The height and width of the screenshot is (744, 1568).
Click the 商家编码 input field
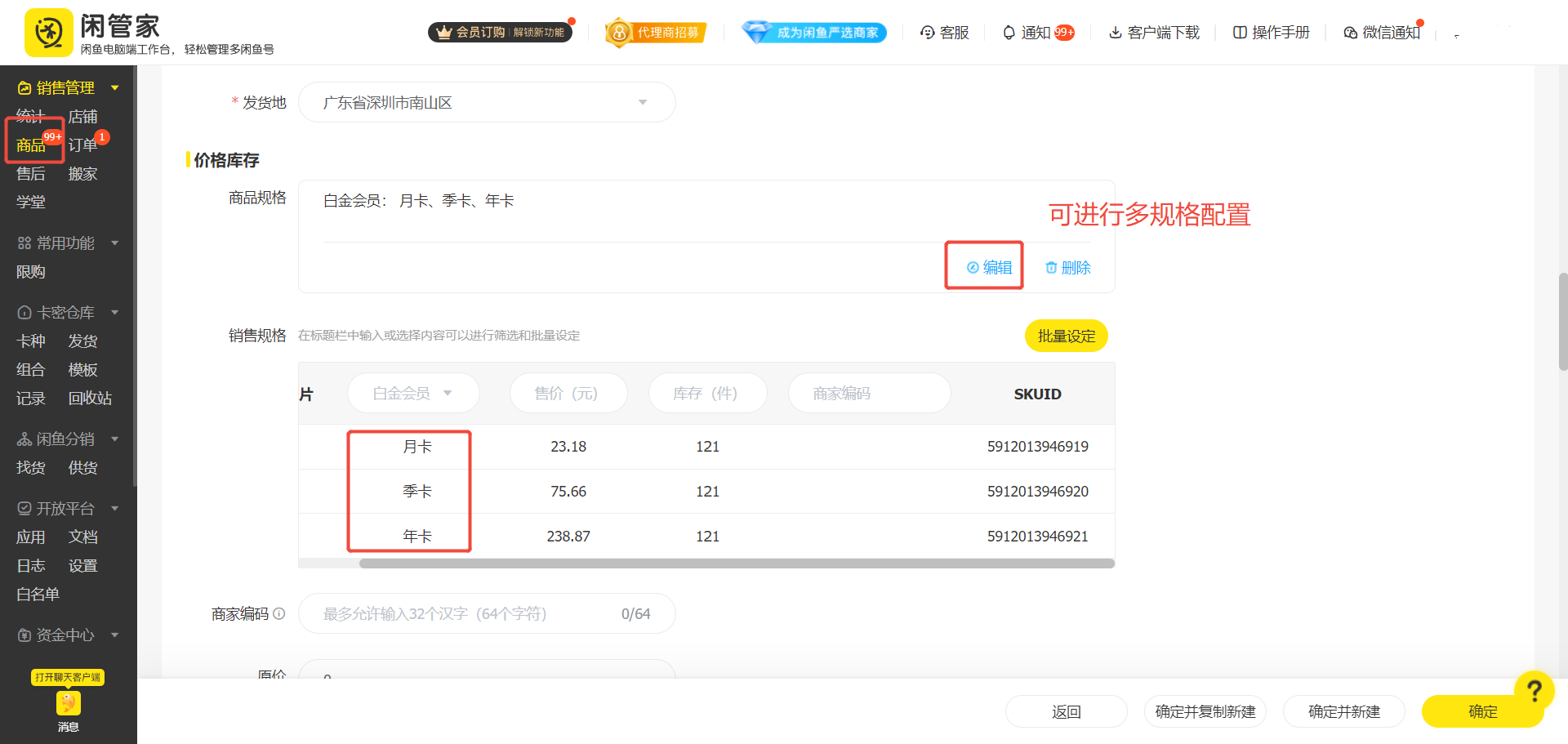[x=487, y=613]
